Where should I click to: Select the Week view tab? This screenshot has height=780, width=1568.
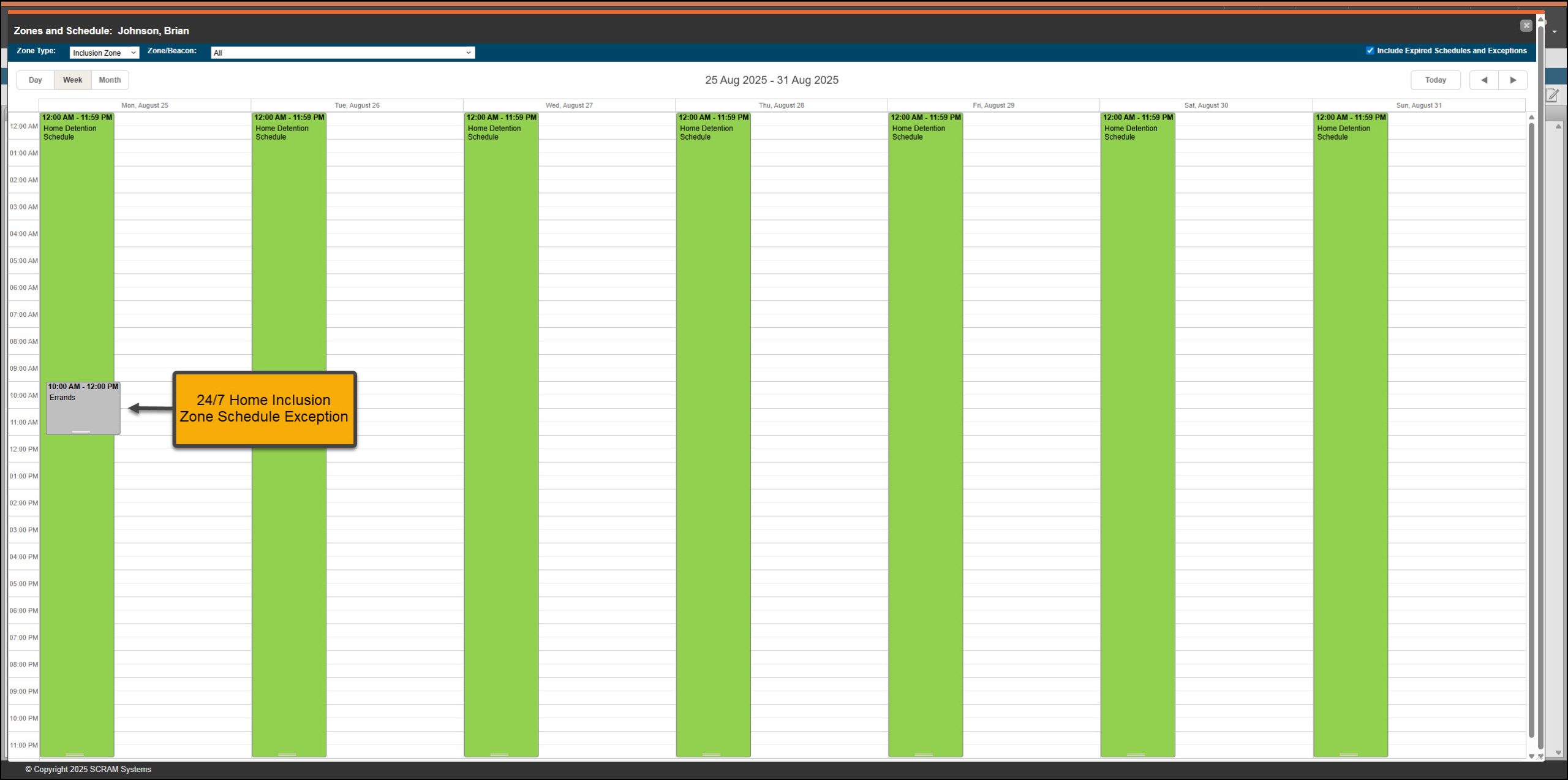point(72,80)
